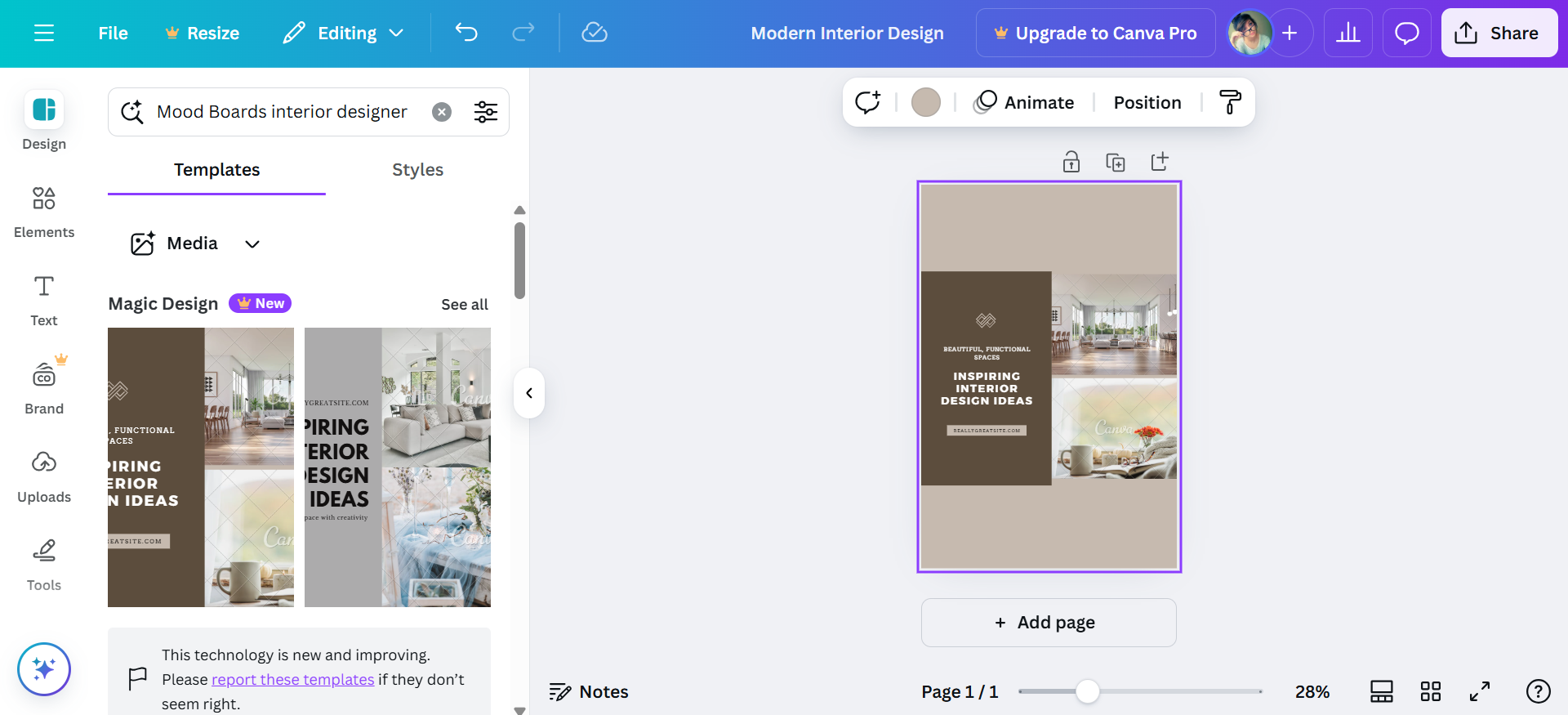The image size is (1568, 715).
Task: Open the Elements panel
Action: point(44,212)
